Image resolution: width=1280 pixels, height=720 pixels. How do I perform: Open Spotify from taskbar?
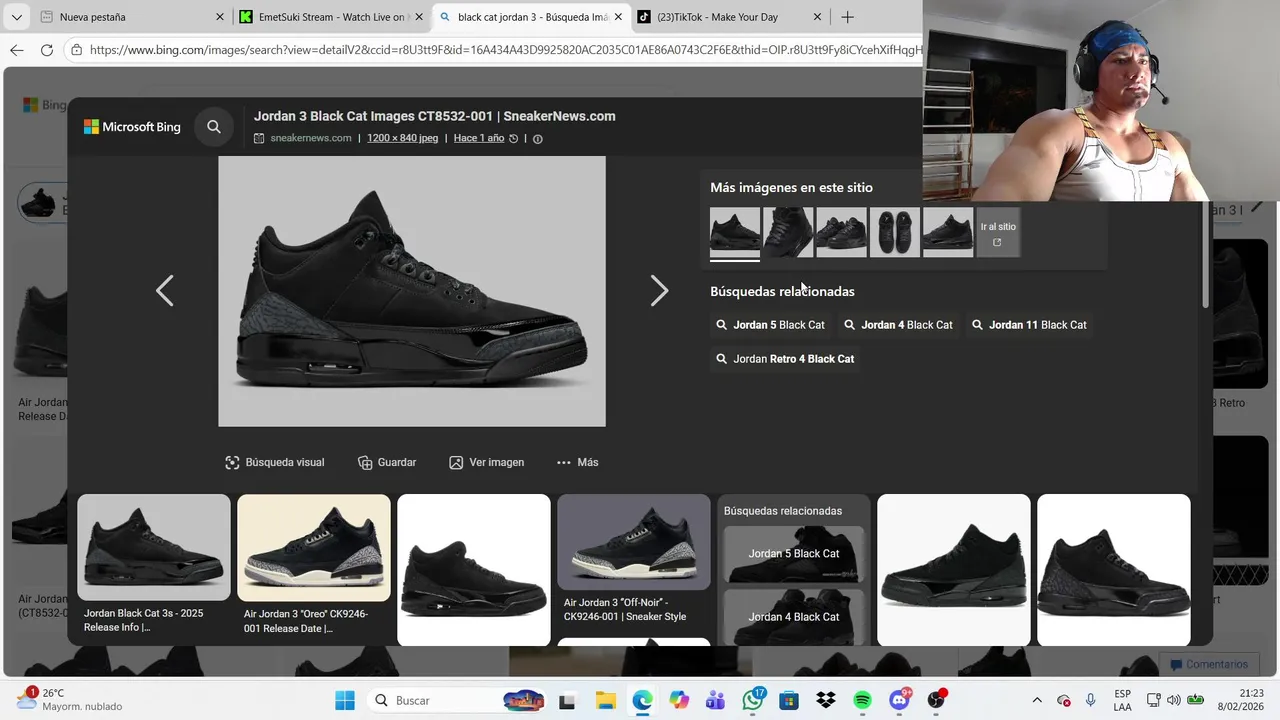863,701
